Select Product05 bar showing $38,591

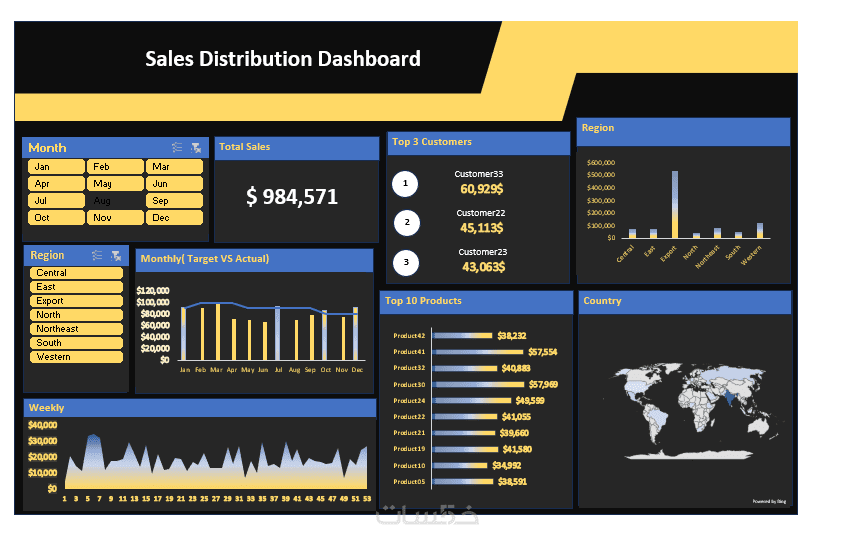463,481
